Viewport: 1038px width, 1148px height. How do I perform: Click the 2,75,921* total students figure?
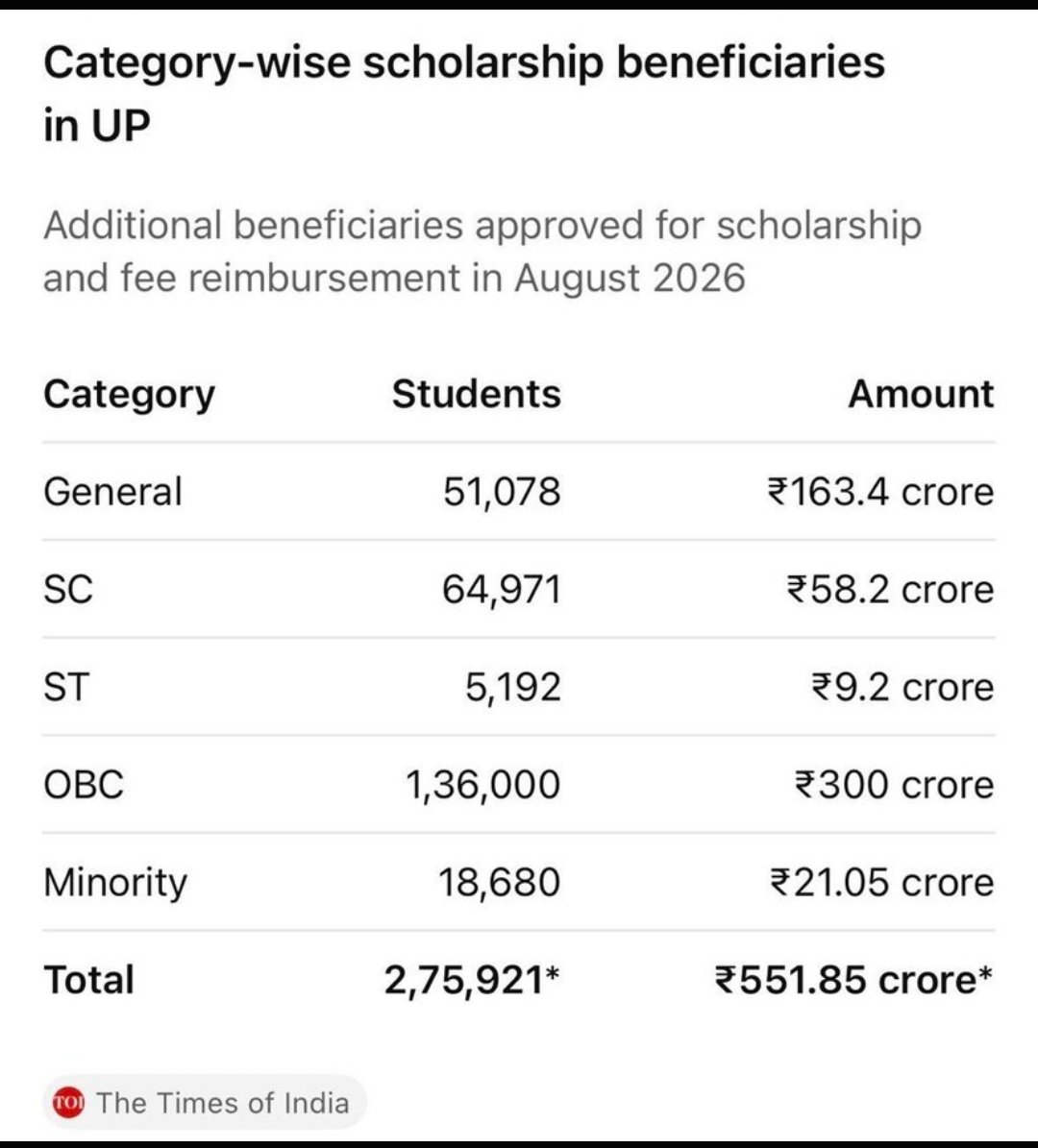472,980
